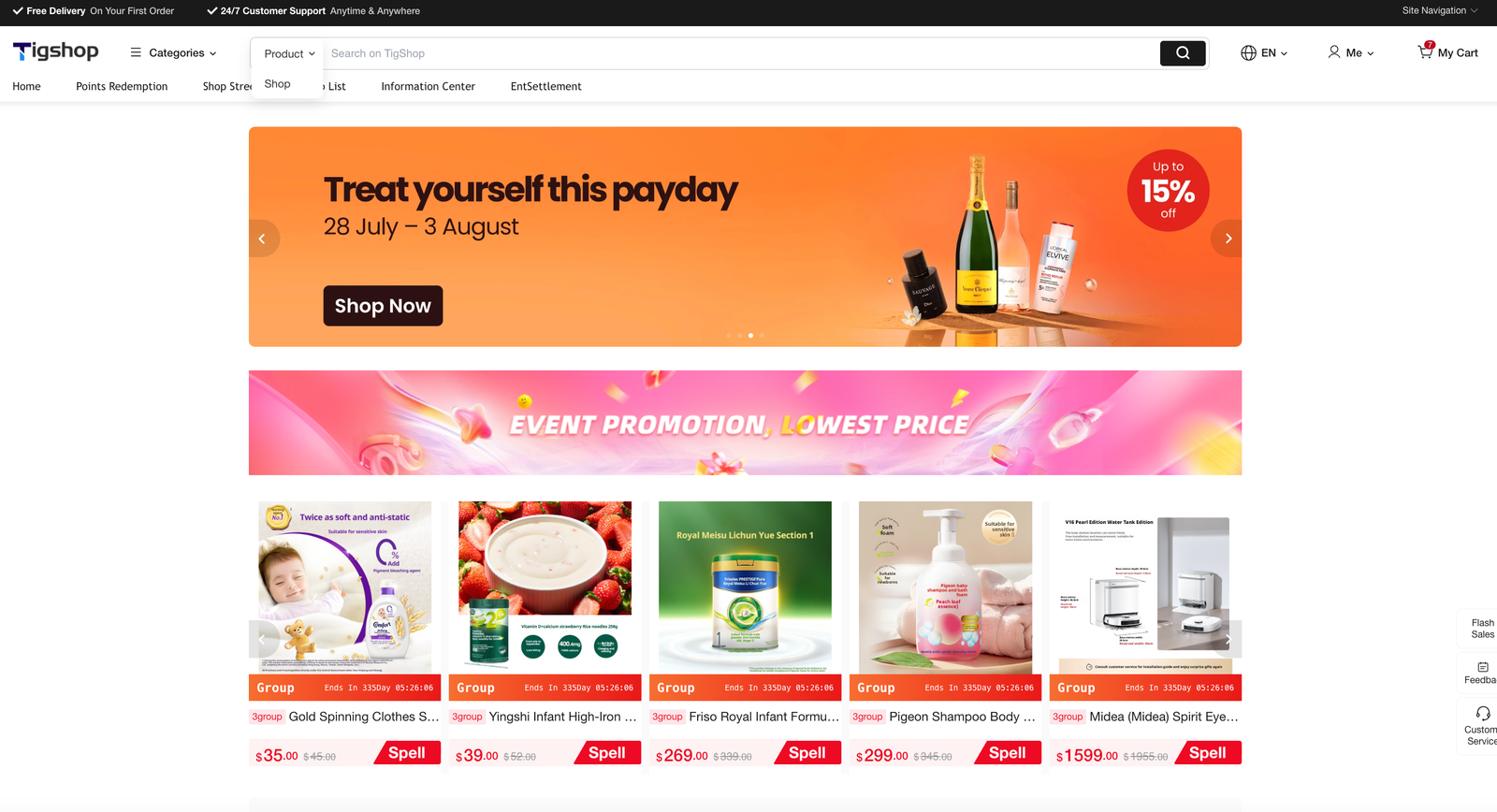Click the globe language icon
The height and width of the screenshot is (812, 1497).
pyautogui.click(x=1248, y=53)
